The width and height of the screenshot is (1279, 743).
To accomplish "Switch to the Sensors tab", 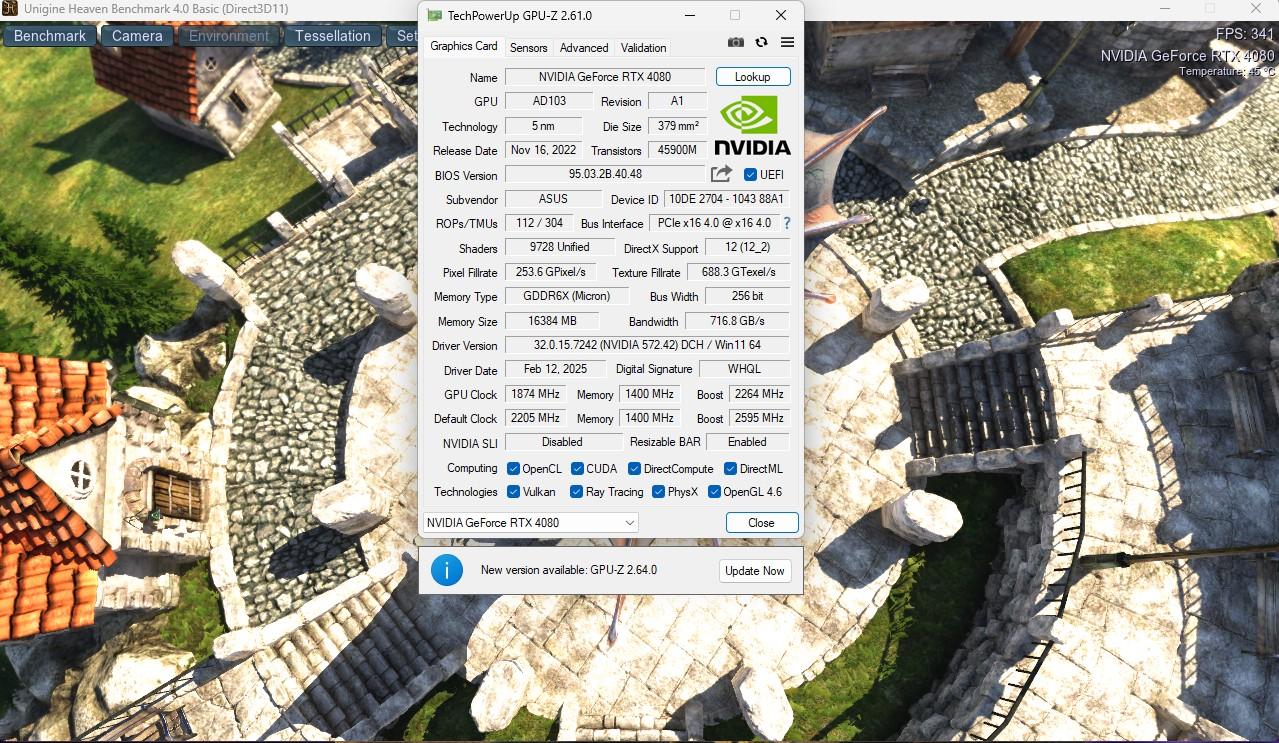I will pyautogui.click(x=528, y=47).
